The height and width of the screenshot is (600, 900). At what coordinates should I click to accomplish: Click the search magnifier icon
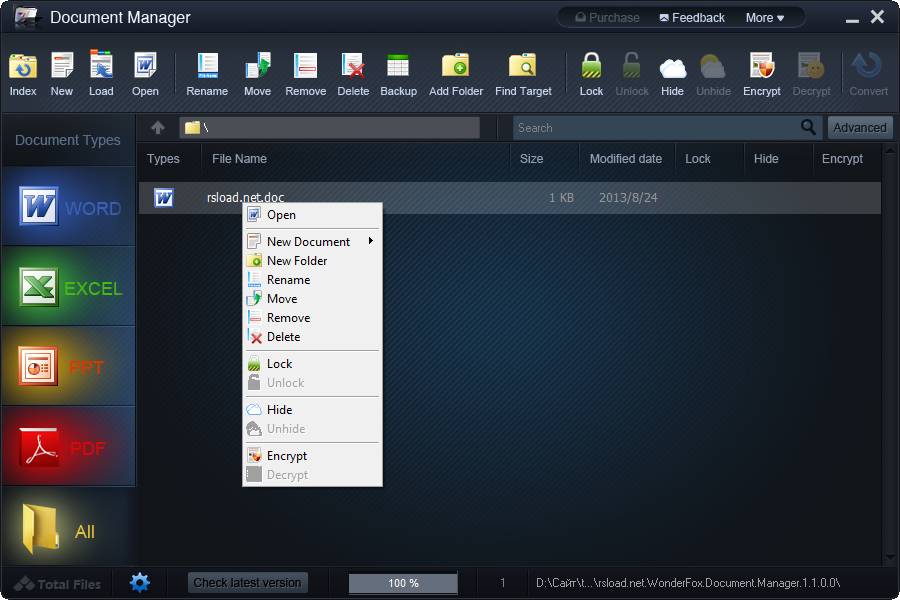coord(808,127)
